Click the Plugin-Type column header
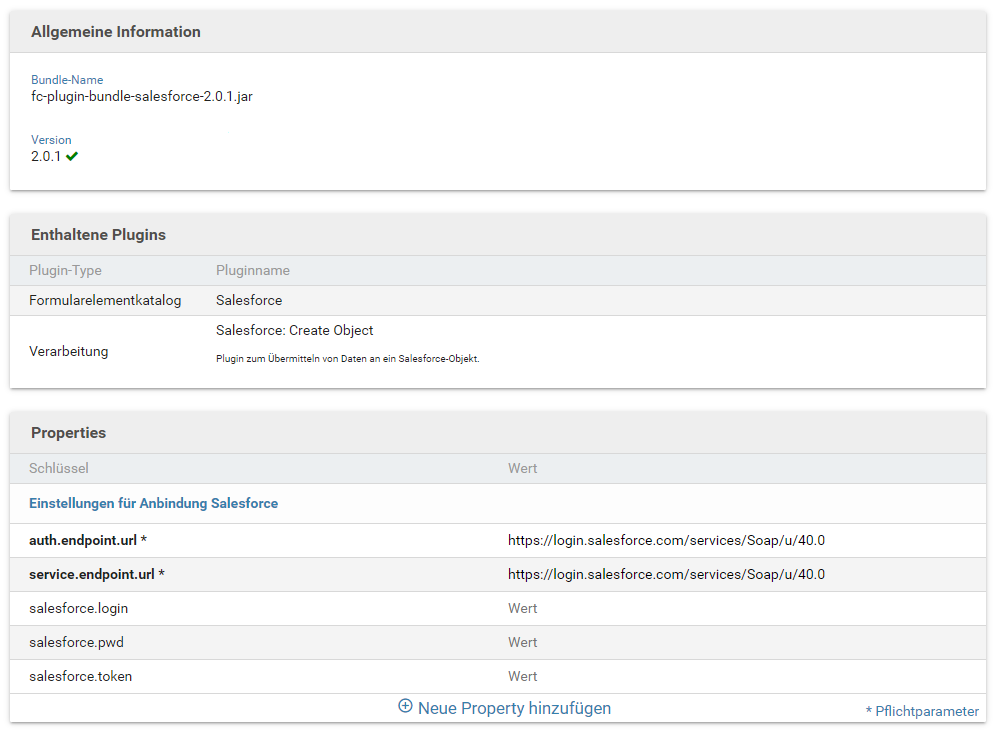The width and height of the screenshot is (1000, 730). point(65,270)
